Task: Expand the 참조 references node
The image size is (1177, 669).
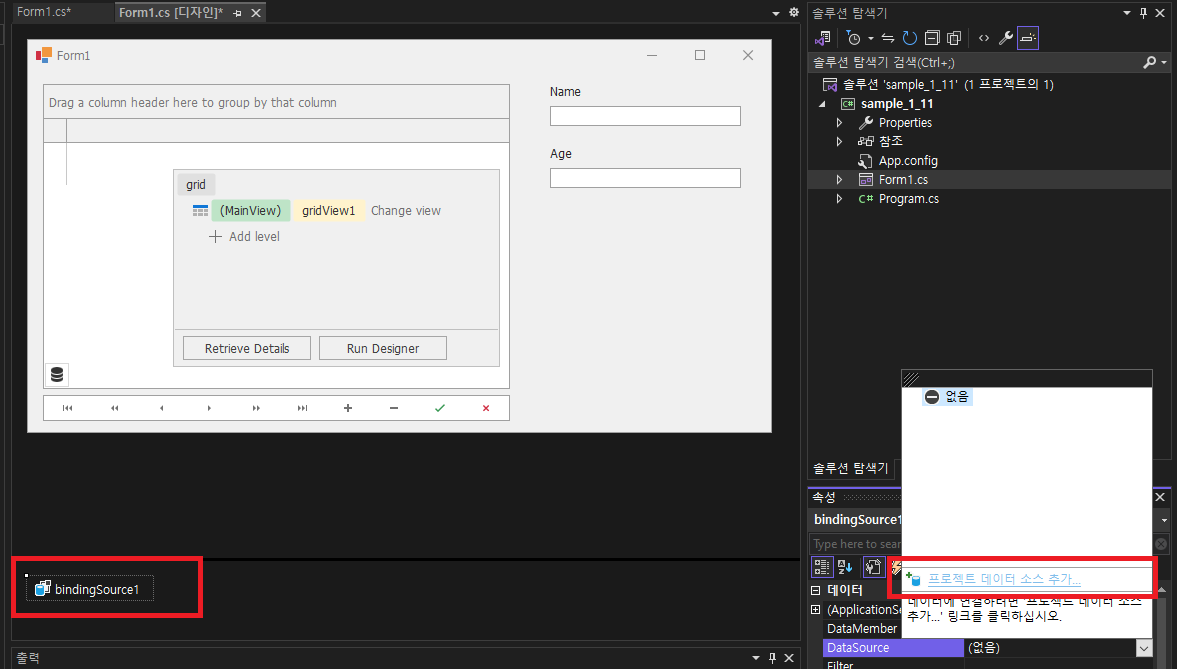Action: point(839,141)
